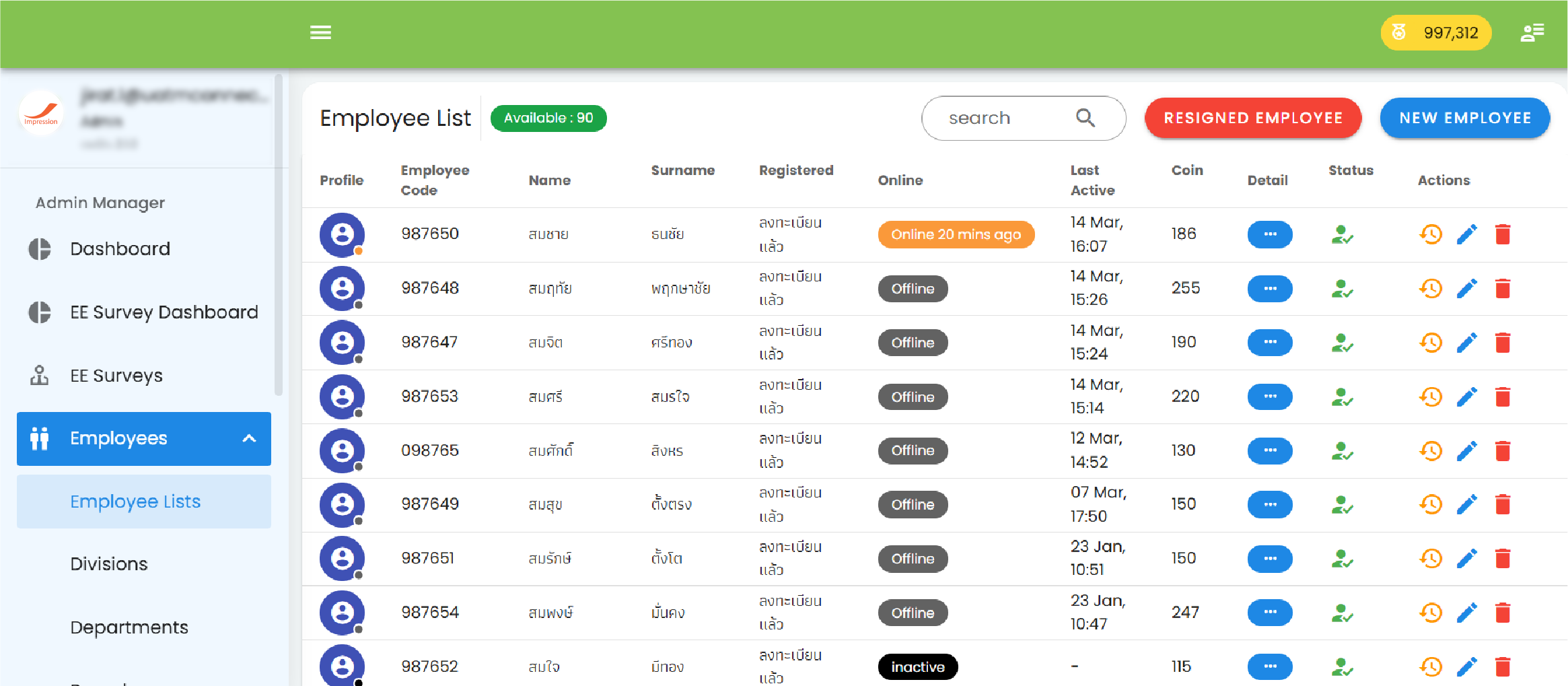This screenshot has height=686, width=1568.
Task: Edit employee 987648 with pencil icon
Action: coord(1467,289)
